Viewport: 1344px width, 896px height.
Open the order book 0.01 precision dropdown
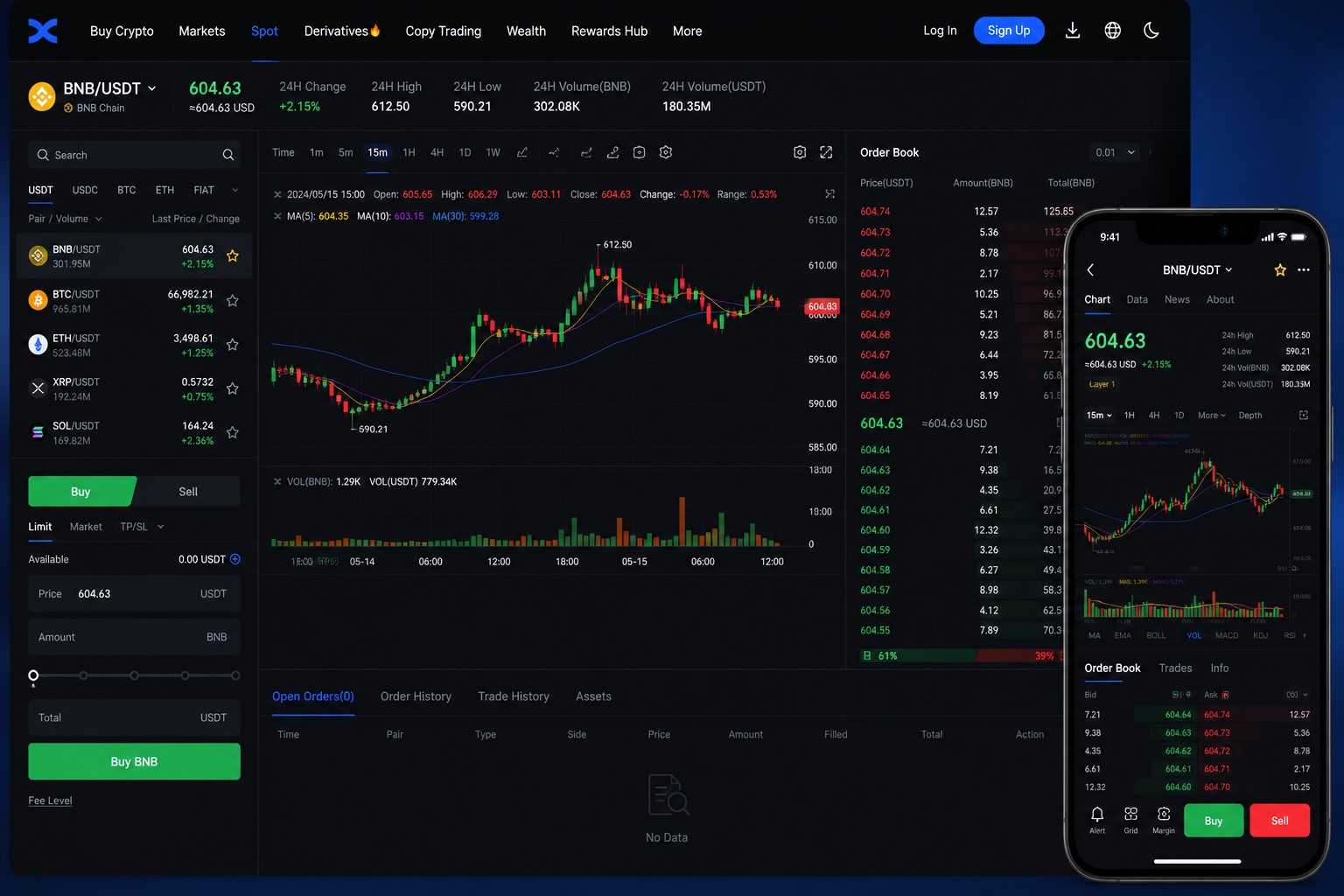(x=1115, y=152)
